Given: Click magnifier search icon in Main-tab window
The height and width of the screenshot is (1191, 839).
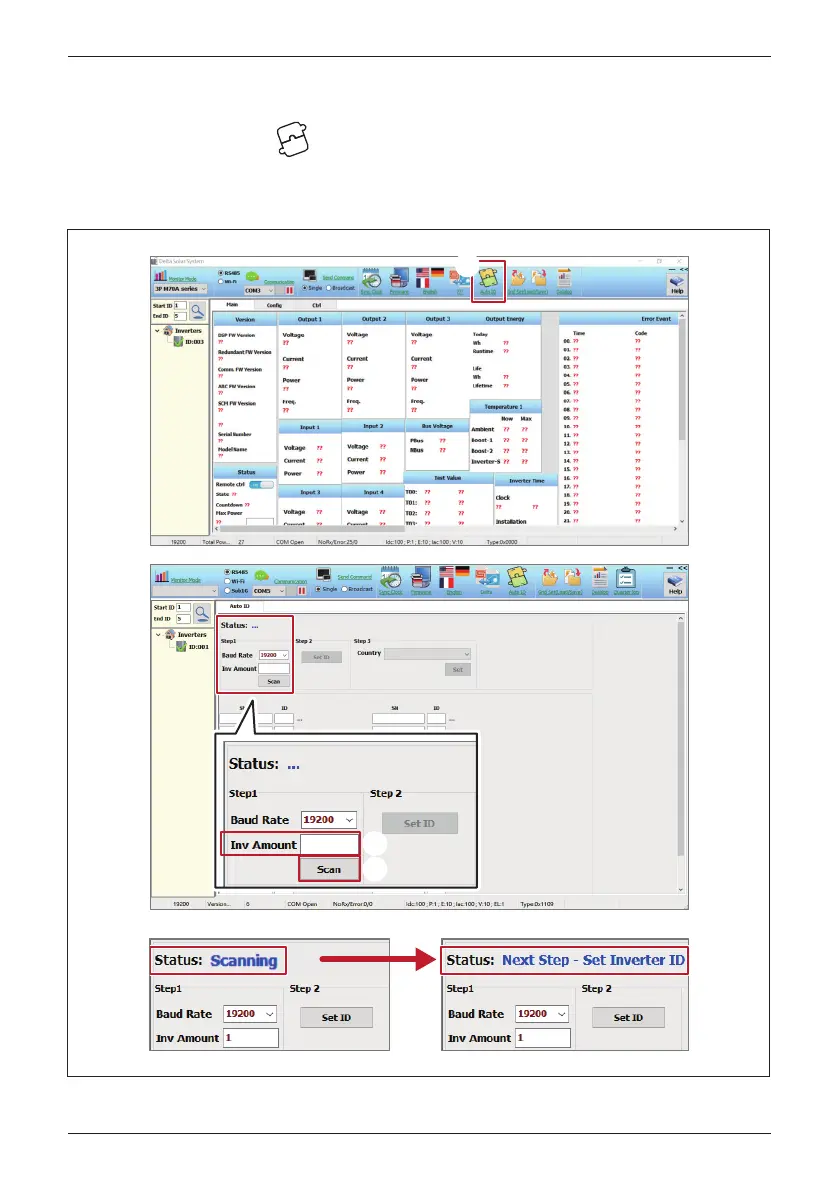Looking at the screenshot, I should 197,310.
